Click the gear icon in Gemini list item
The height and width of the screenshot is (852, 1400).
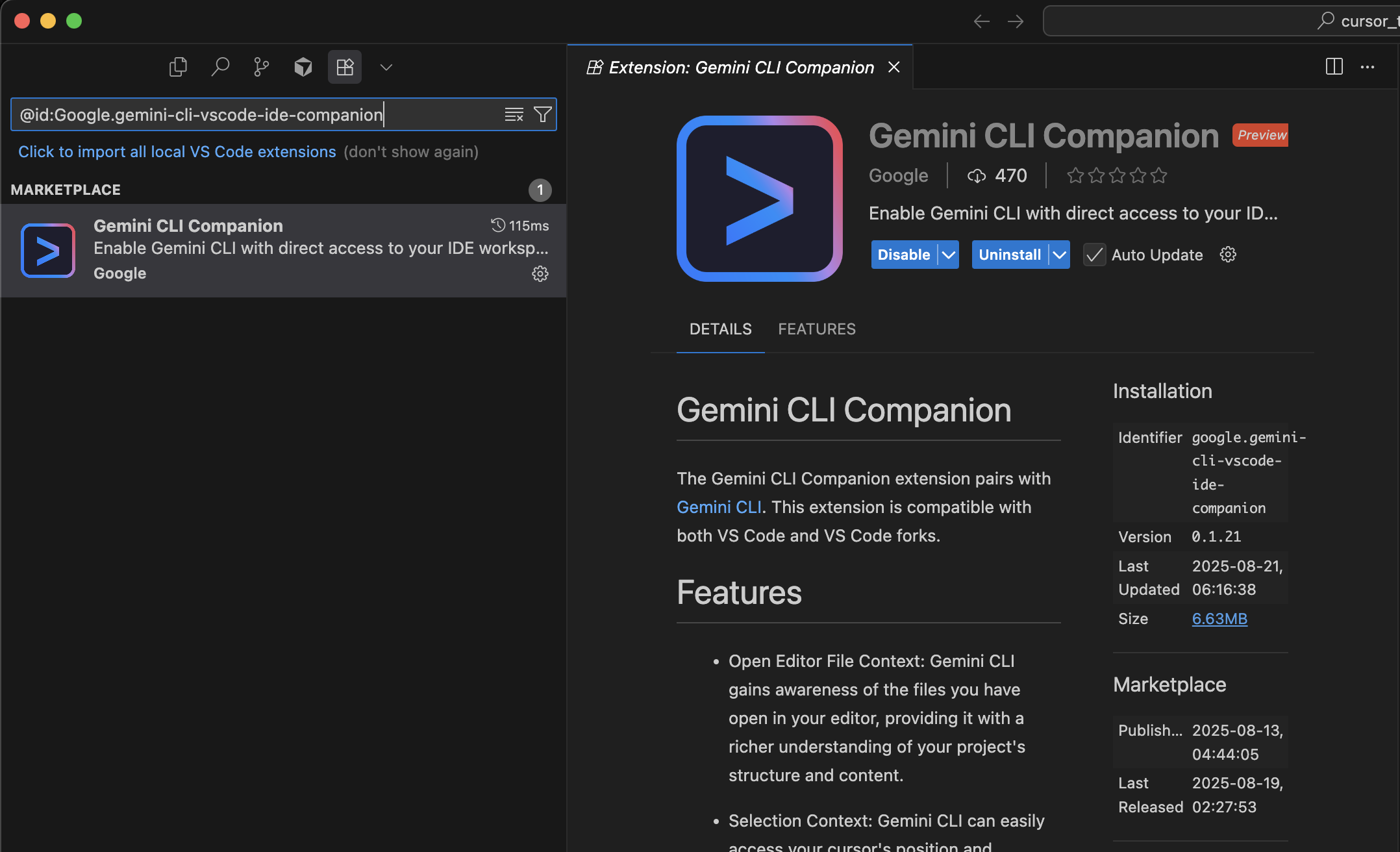[x=540, y=273]
